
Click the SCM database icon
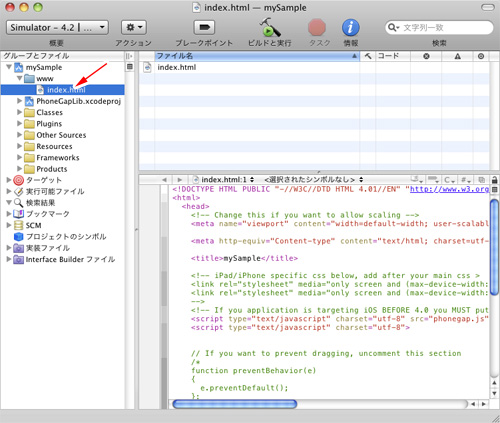click(x=18, y=225)
